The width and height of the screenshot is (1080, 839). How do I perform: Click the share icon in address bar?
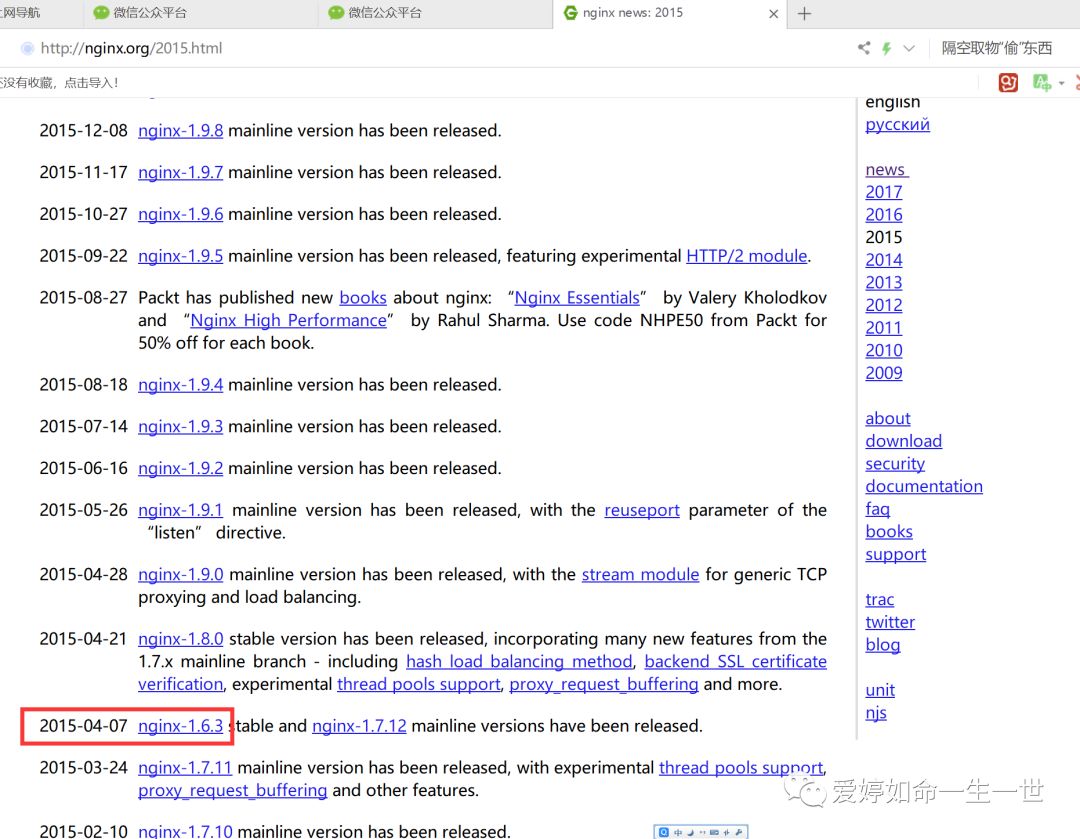(x=864, y=48)
